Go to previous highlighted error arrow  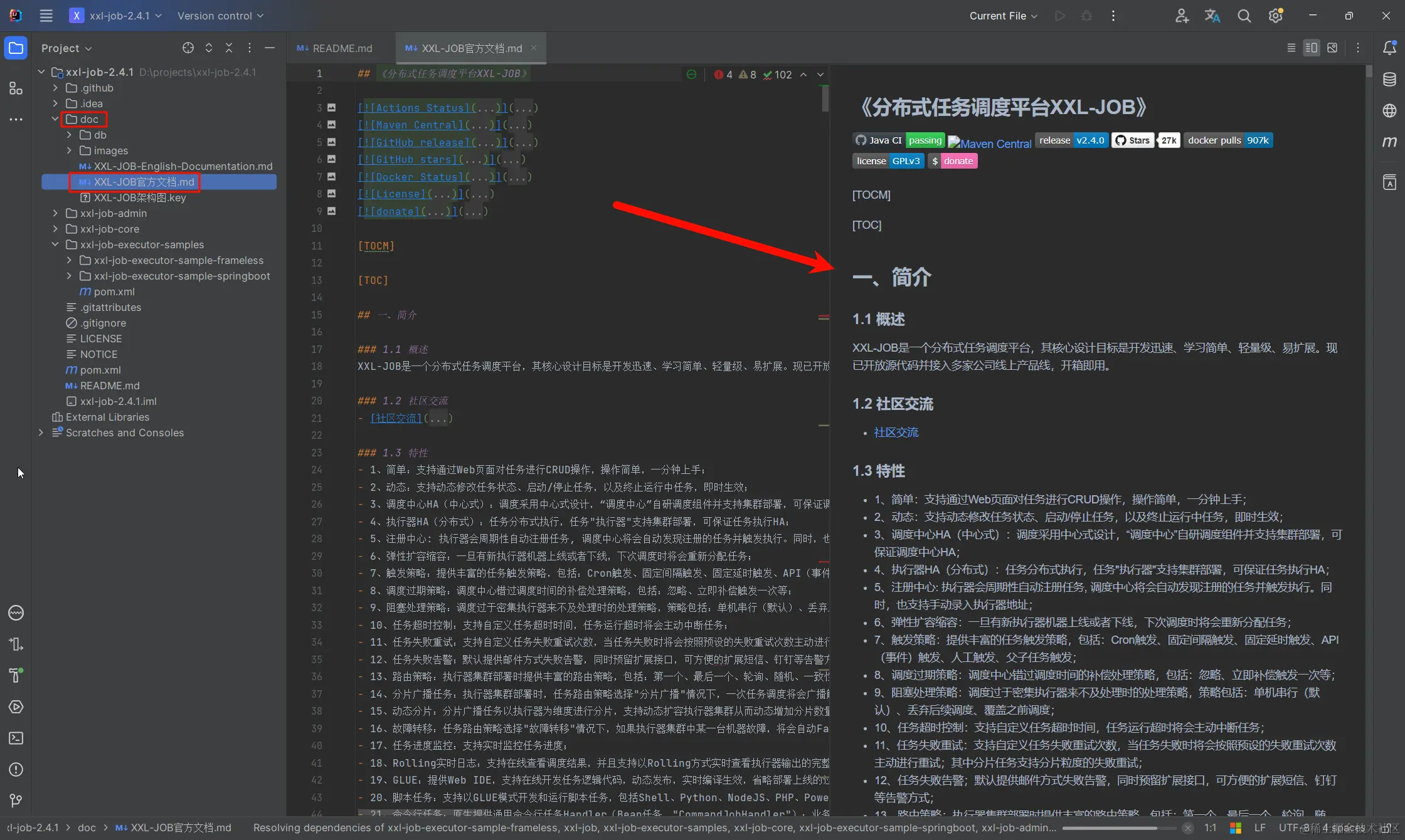point(803,75)
